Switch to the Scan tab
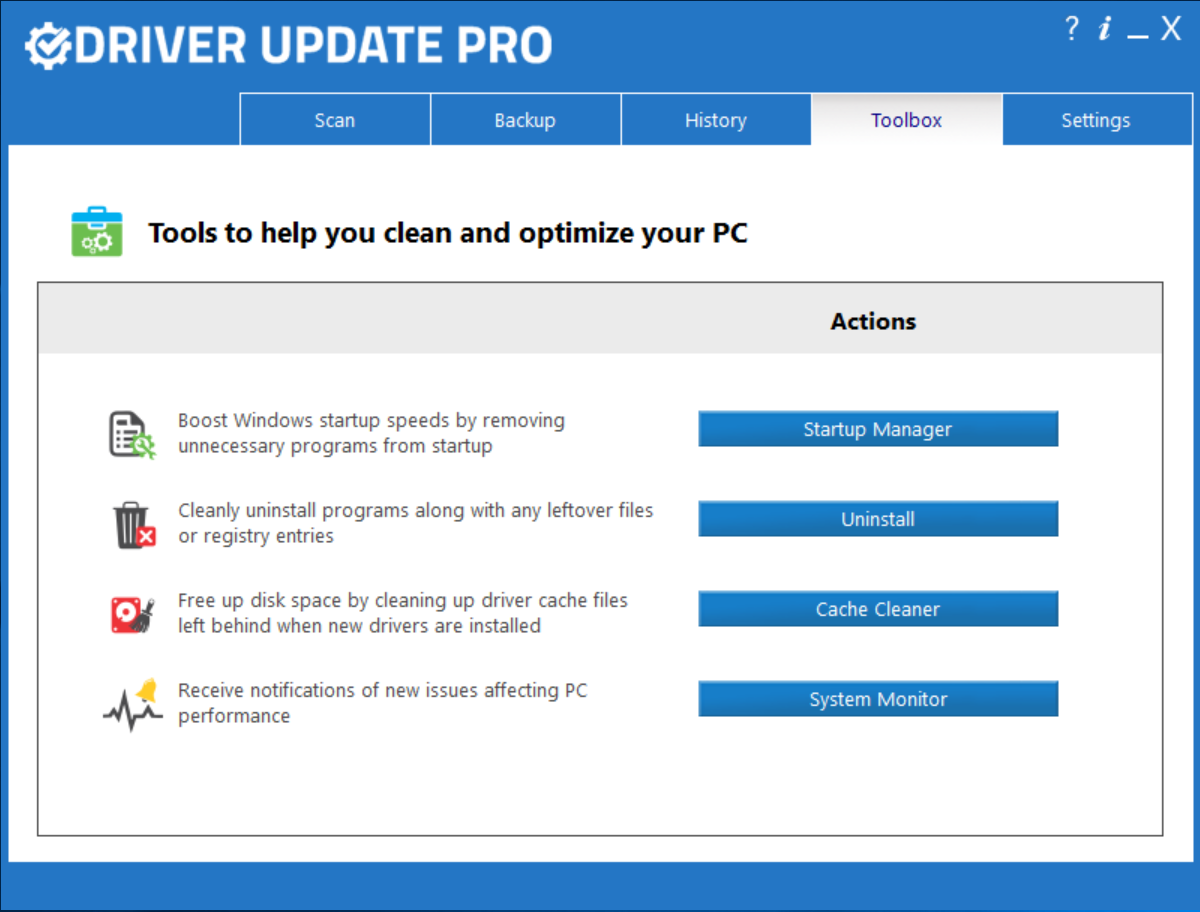 point(335,120)
